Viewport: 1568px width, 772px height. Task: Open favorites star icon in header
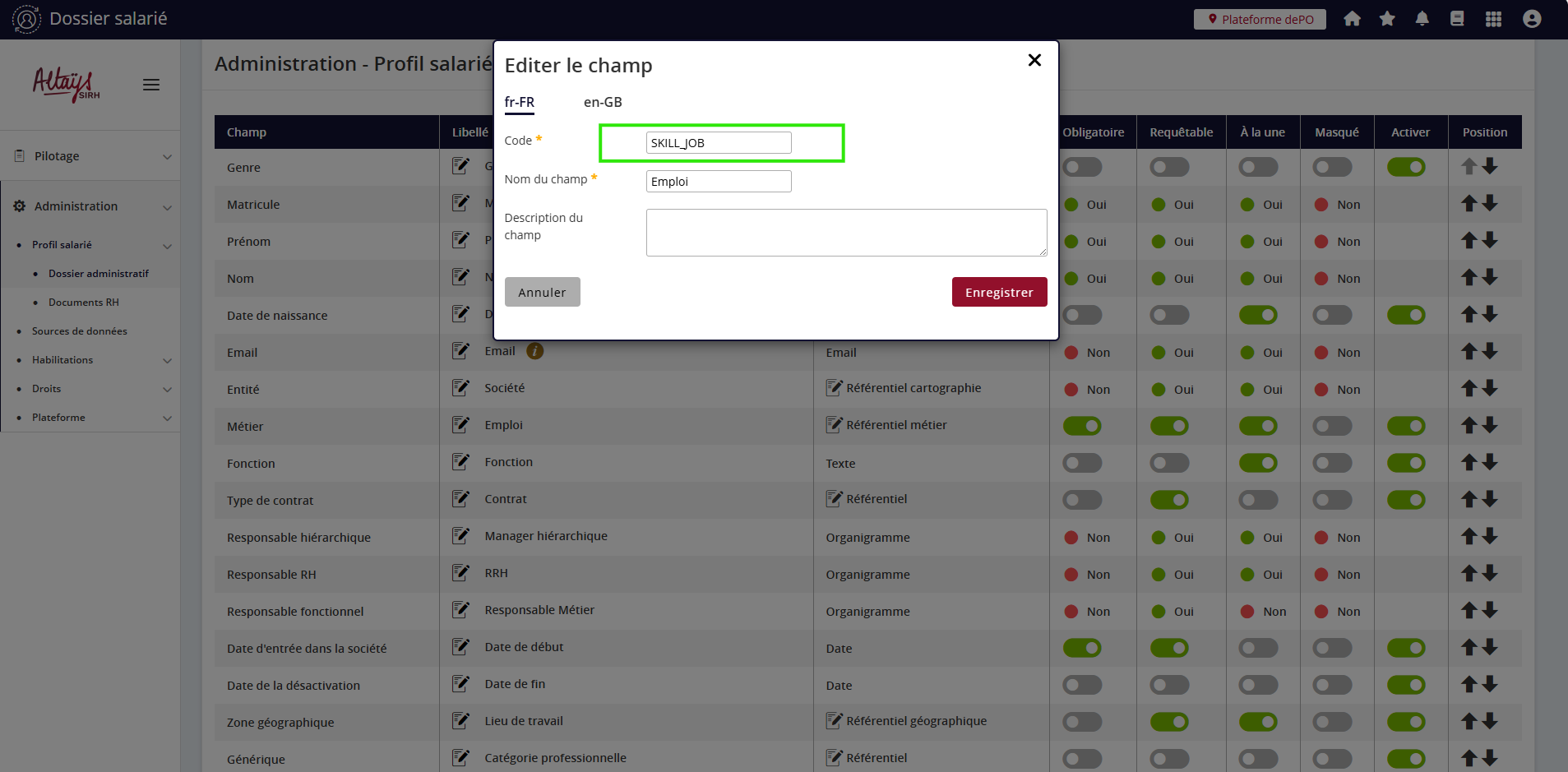1387,19
